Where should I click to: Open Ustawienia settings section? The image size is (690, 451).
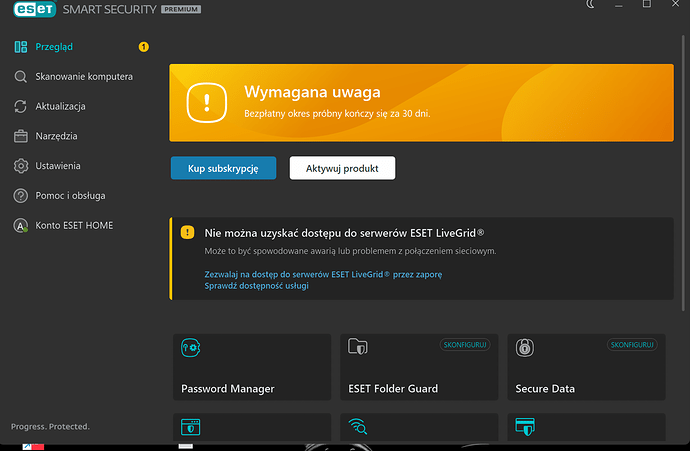pos(58,166)
